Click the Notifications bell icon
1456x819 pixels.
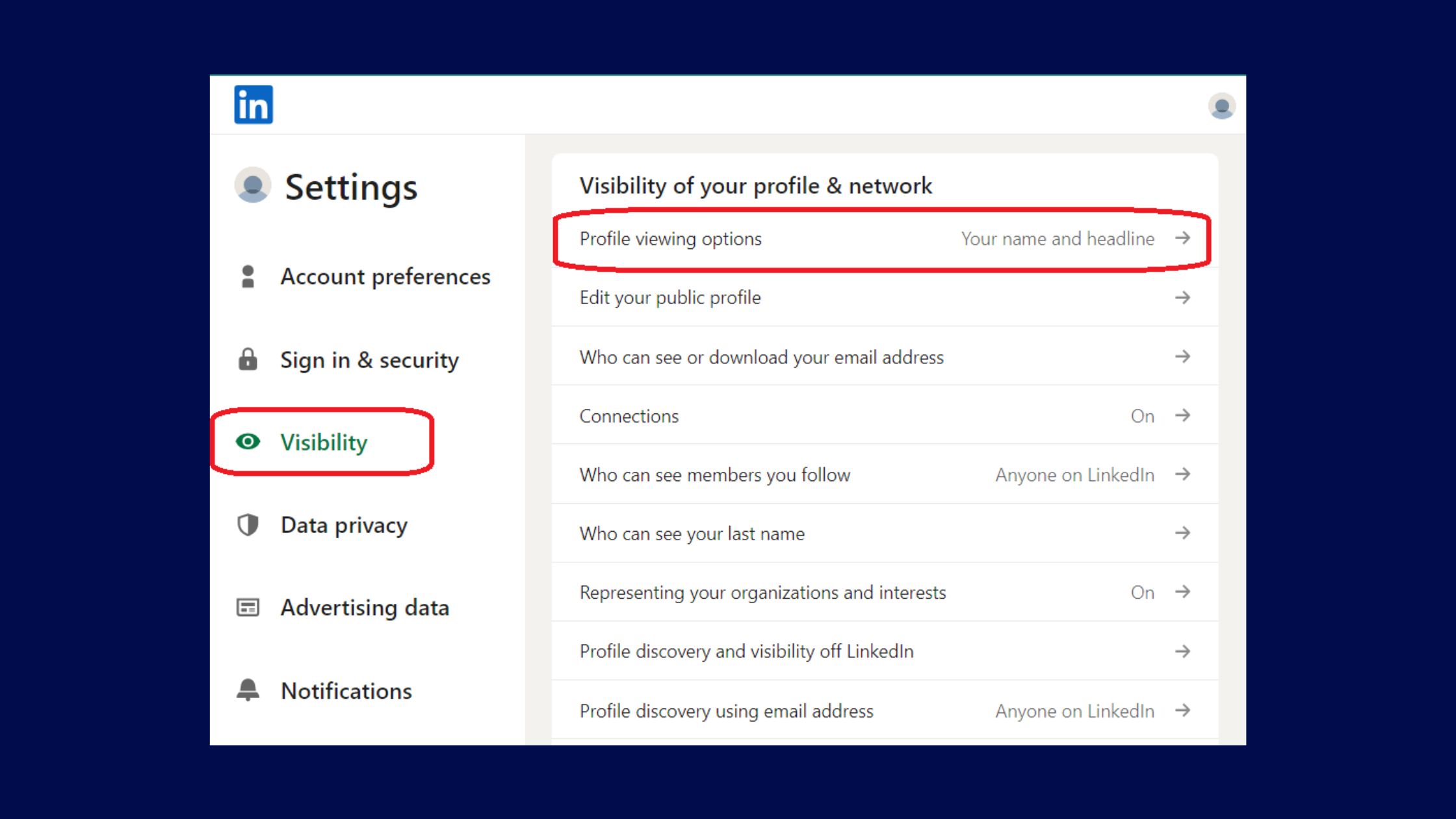click(x=248, y=690)
